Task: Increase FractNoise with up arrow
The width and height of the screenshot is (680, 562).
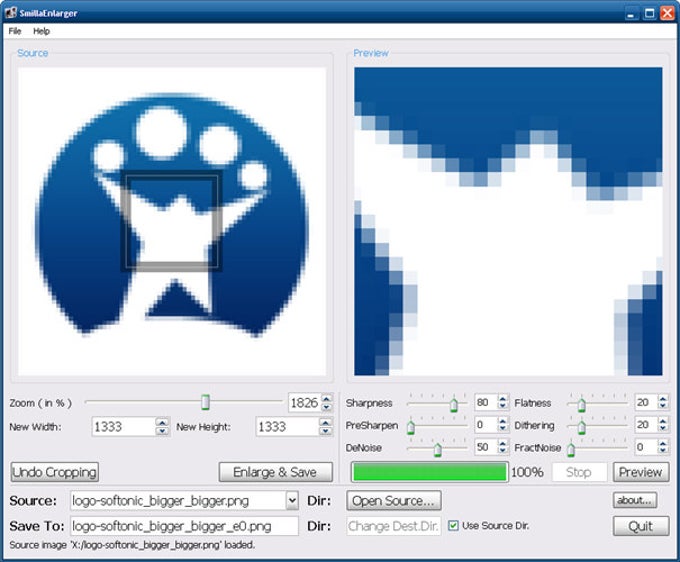Action: click(x=663, y=443)
